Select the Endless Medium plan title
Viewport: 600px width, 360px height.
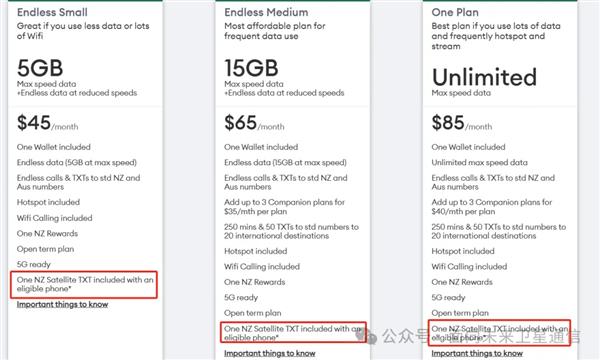(x=266, y=12)
